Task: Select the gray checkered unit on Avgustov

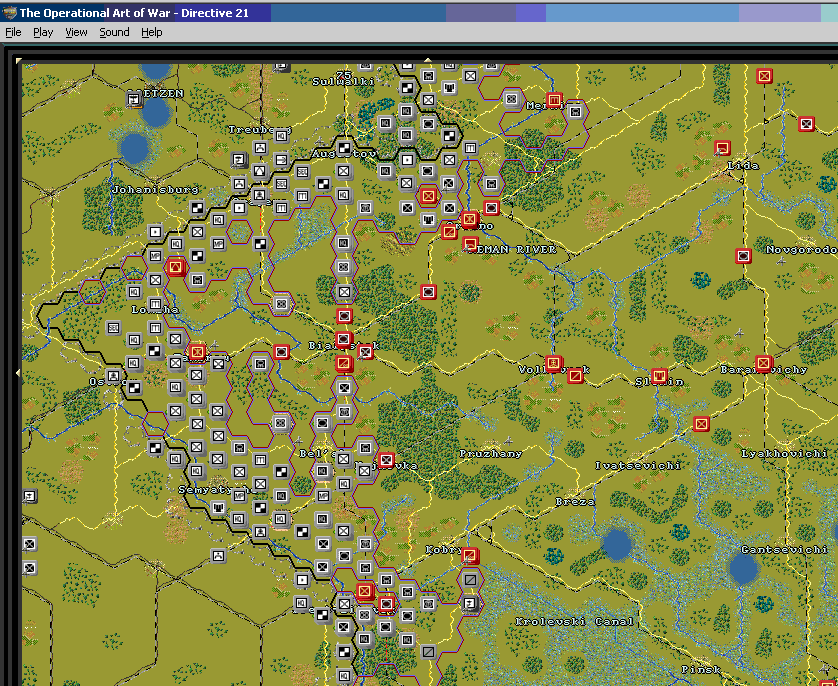Action: (344, 147)
